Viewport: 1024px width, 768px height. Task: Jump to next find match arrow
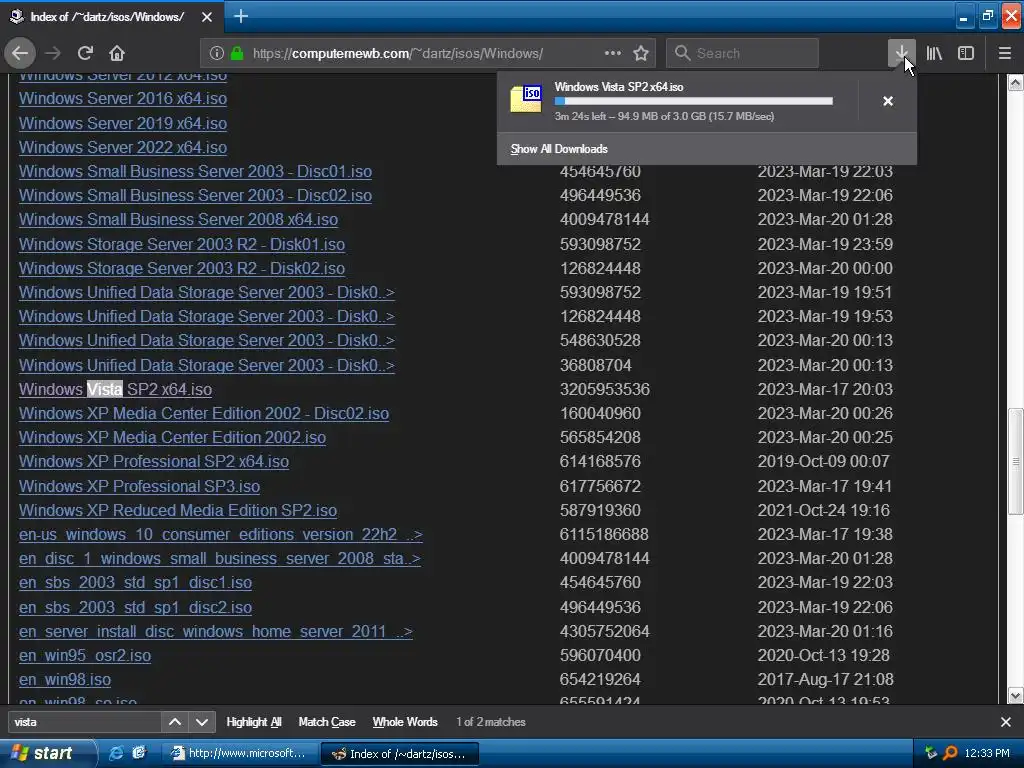point(202,722)
